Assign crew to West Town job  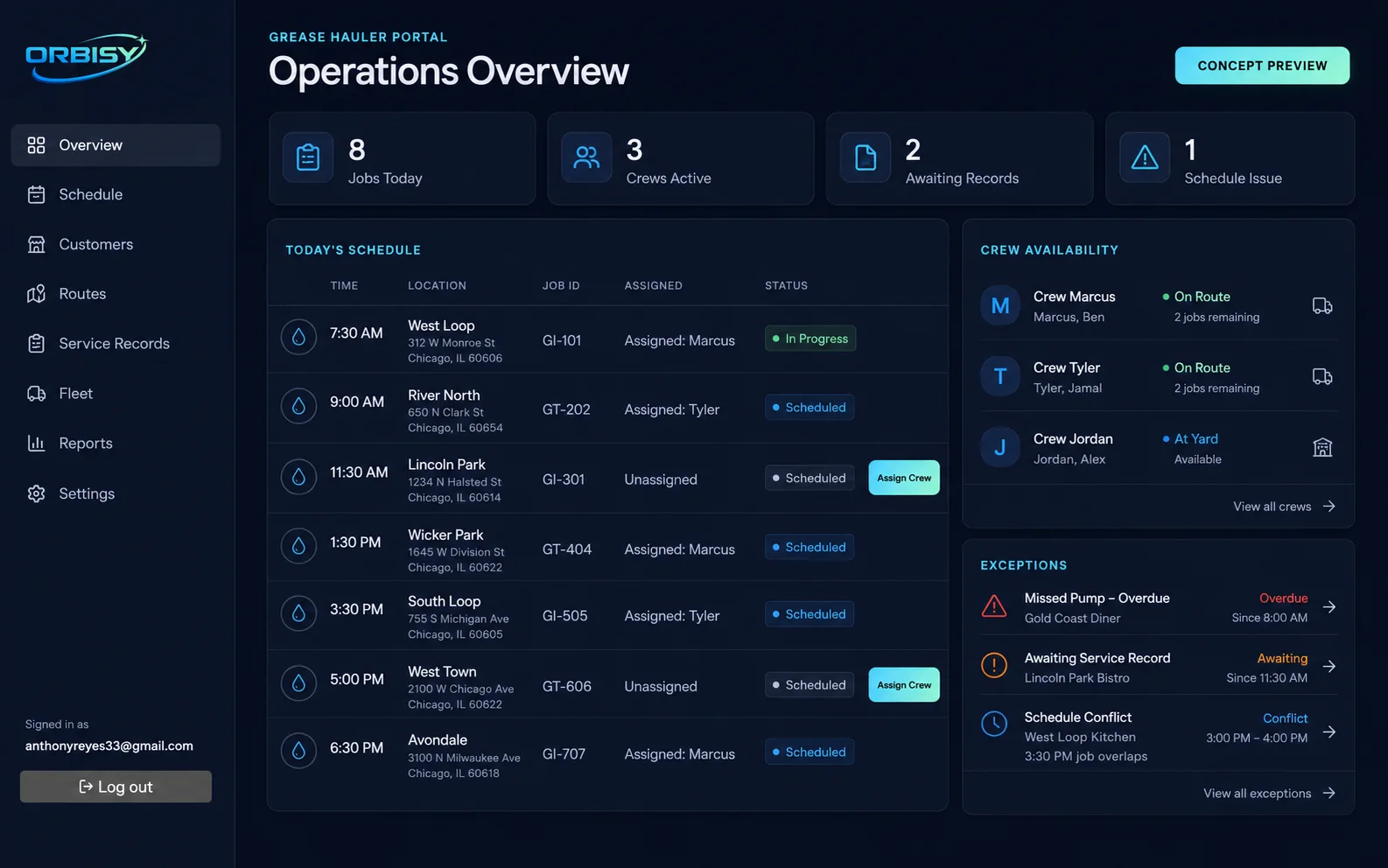[904, 685]
